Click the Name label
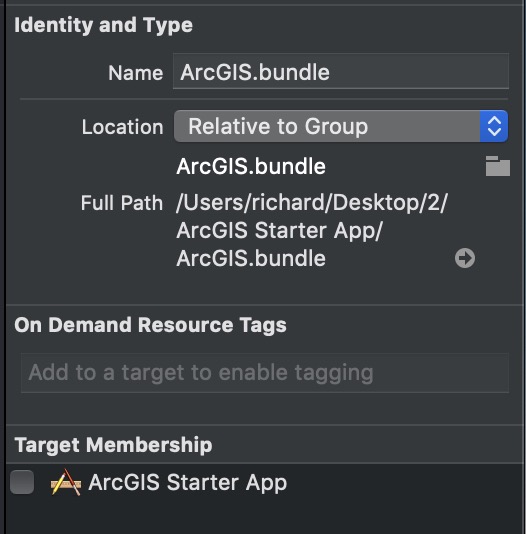This screenshot has height=534, width=526. click(x=136, y=73)
